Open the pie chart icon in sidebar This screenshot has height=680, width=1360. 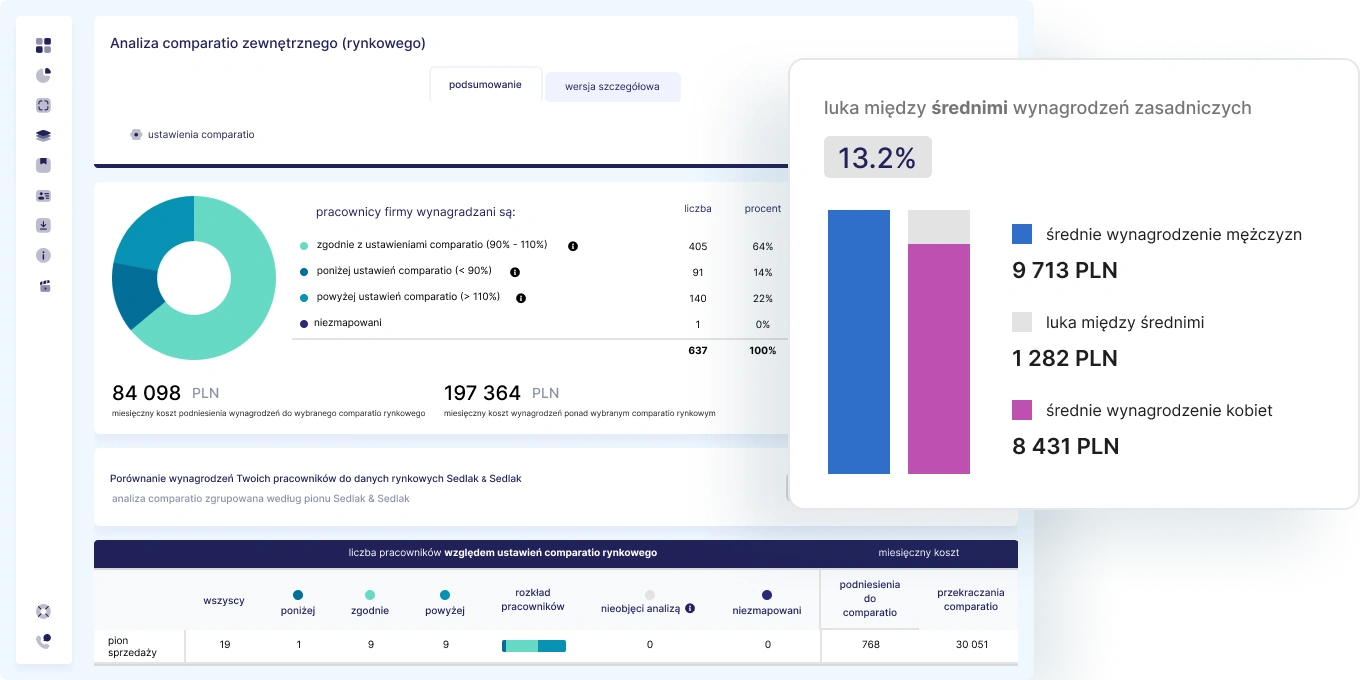coord(43,75)
